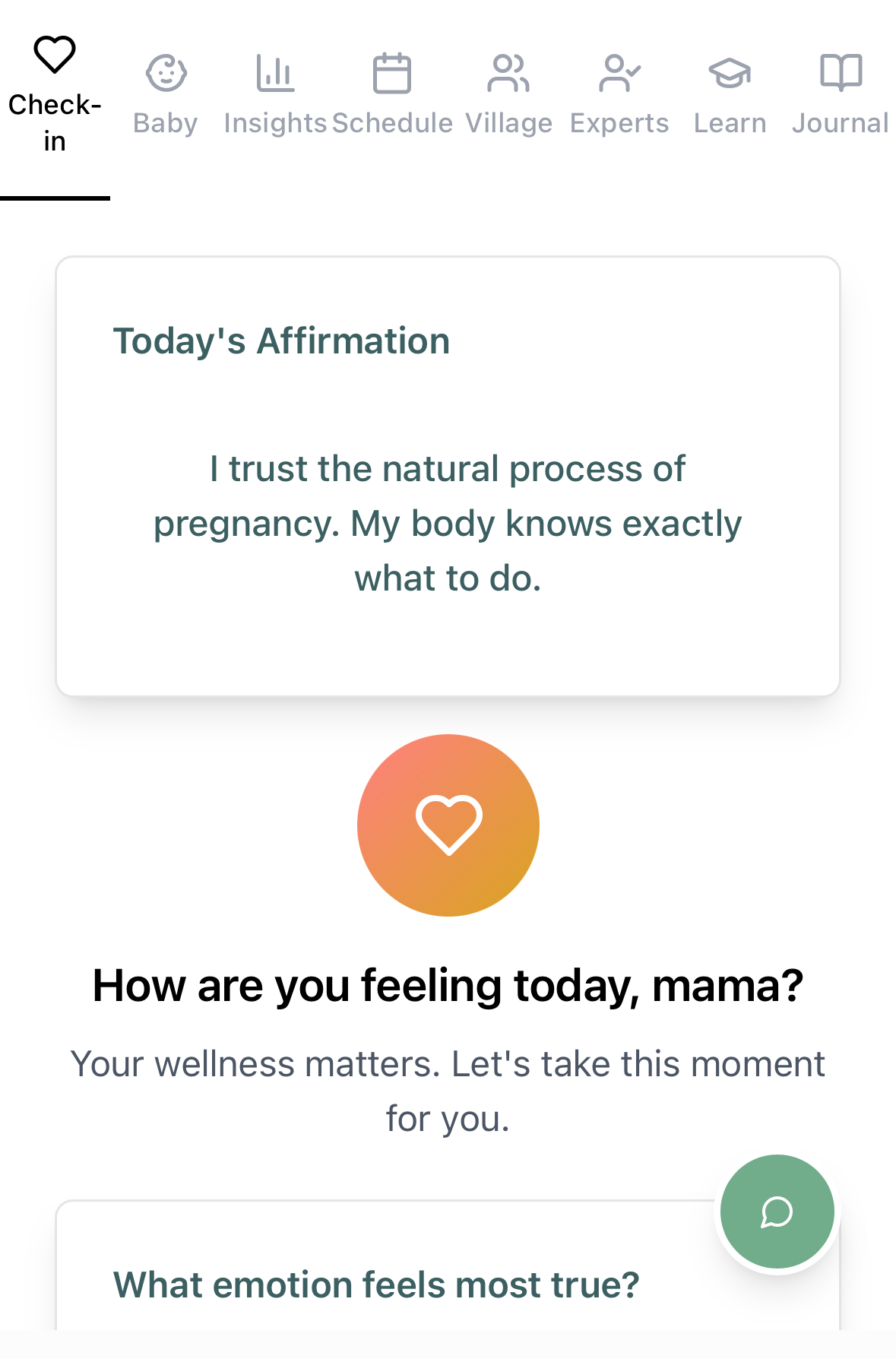Select the Village tab label
The image size is (896, 1359).
coord(508,123)
